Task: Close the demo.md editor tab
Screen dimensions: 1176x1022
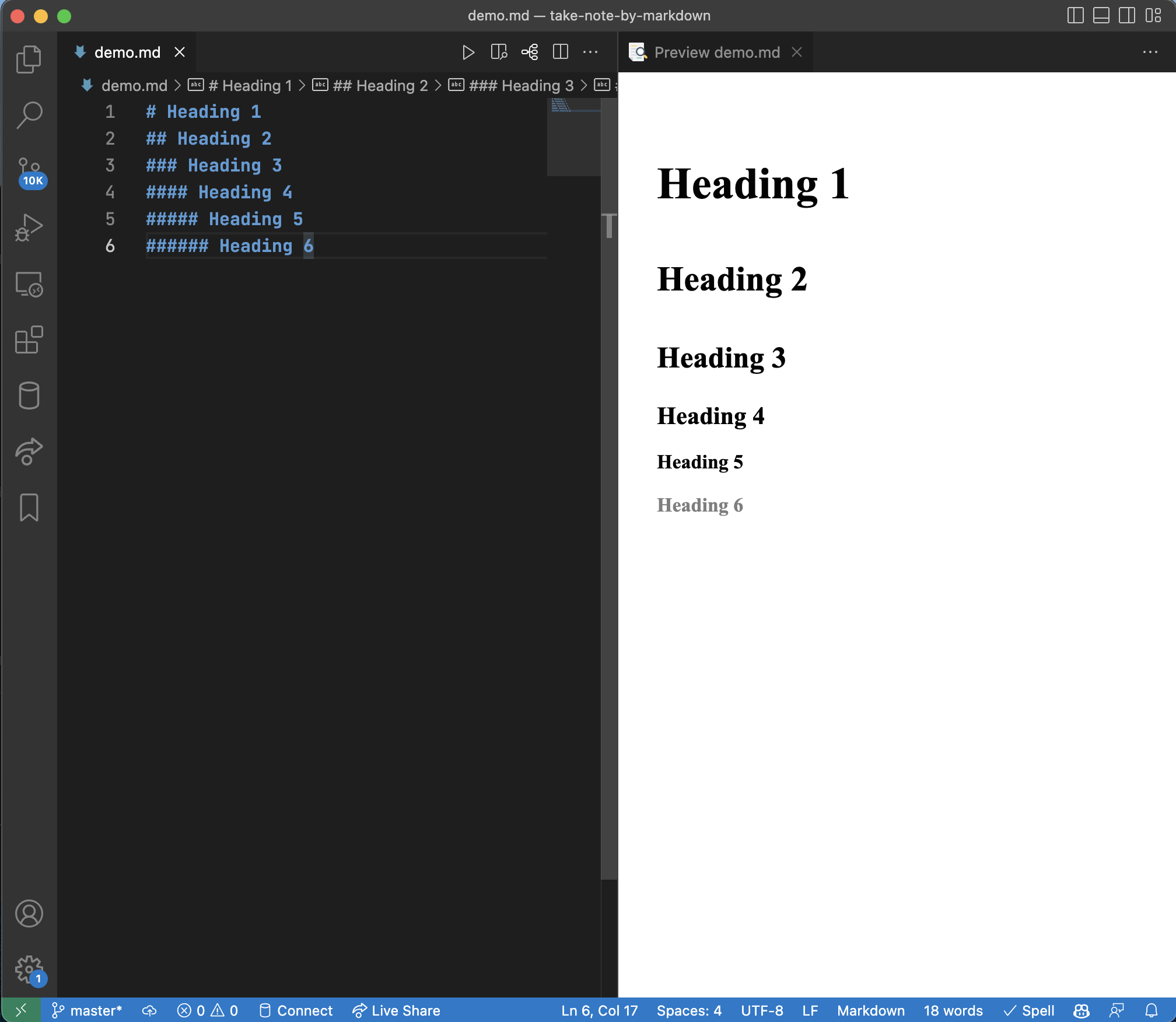Action: 180,52
